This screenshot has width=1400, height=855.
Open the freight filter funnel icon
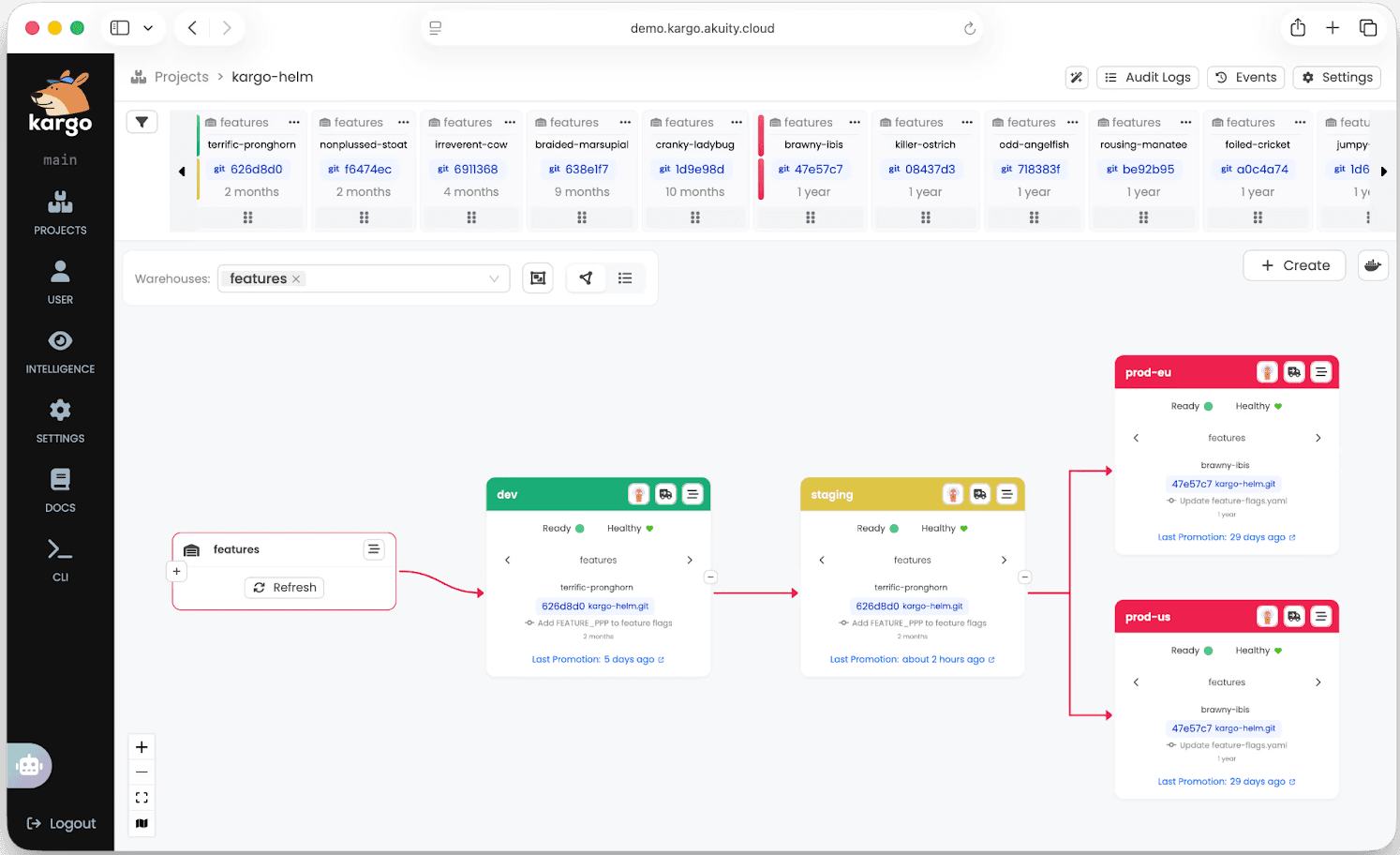(x=141, y=122)
